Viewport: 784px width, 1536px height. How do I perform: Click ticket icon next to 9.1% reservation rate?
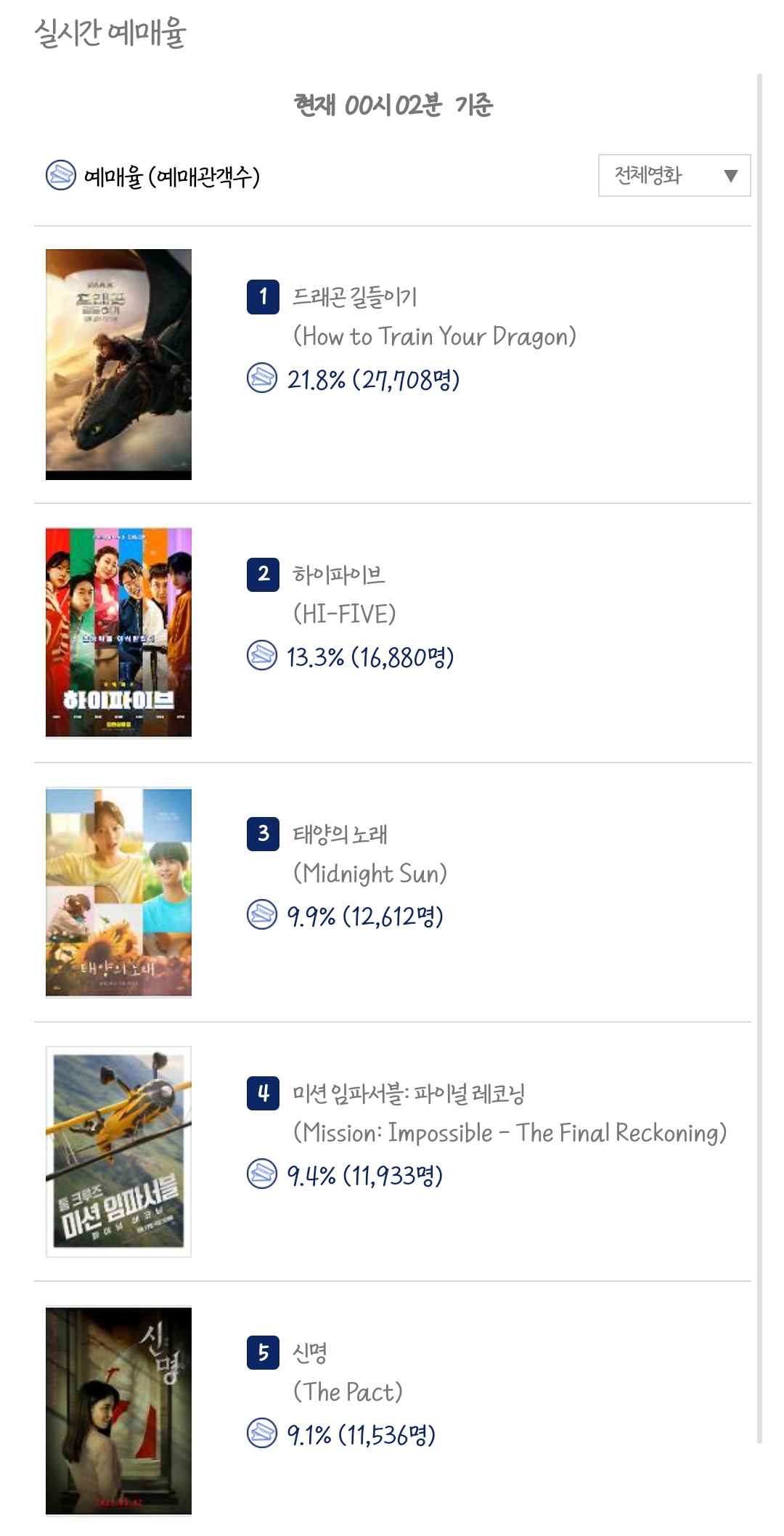(x=261, y=1433)
